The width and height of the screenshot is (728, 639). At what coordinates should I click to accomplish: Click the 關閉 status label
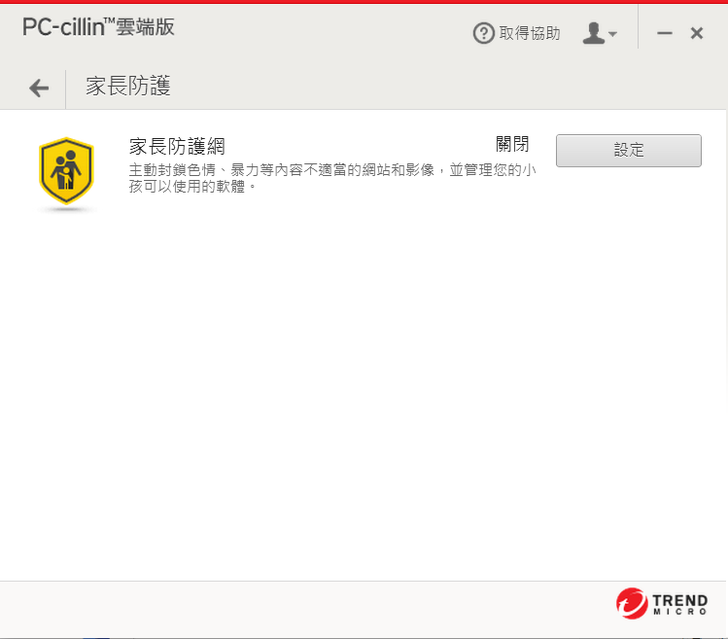(x=512, y=144)
